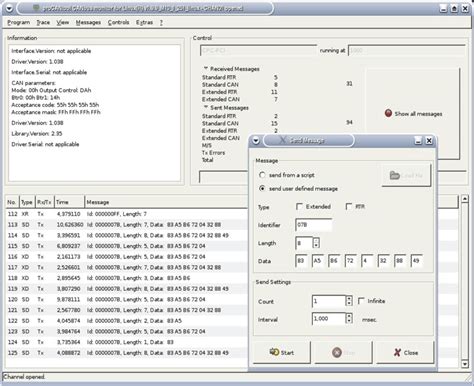
Task: Select message row number 119
Action: (x=127, y=289)
